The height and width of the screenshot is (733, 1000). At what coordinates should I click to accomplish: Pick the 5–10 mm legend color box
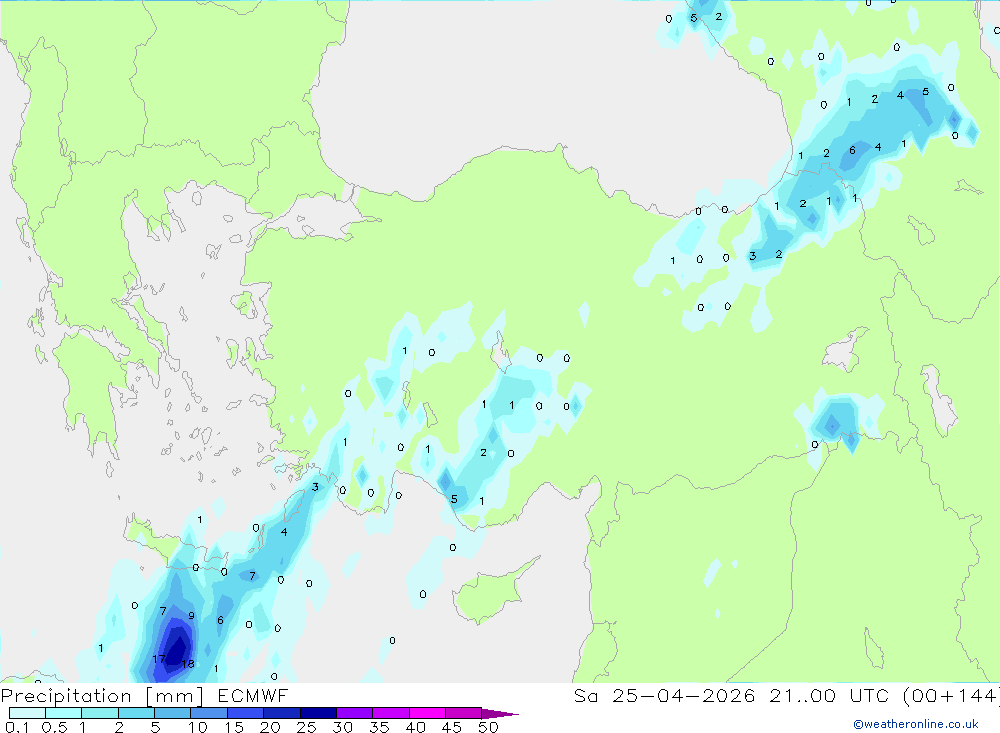tap(173, 713)
